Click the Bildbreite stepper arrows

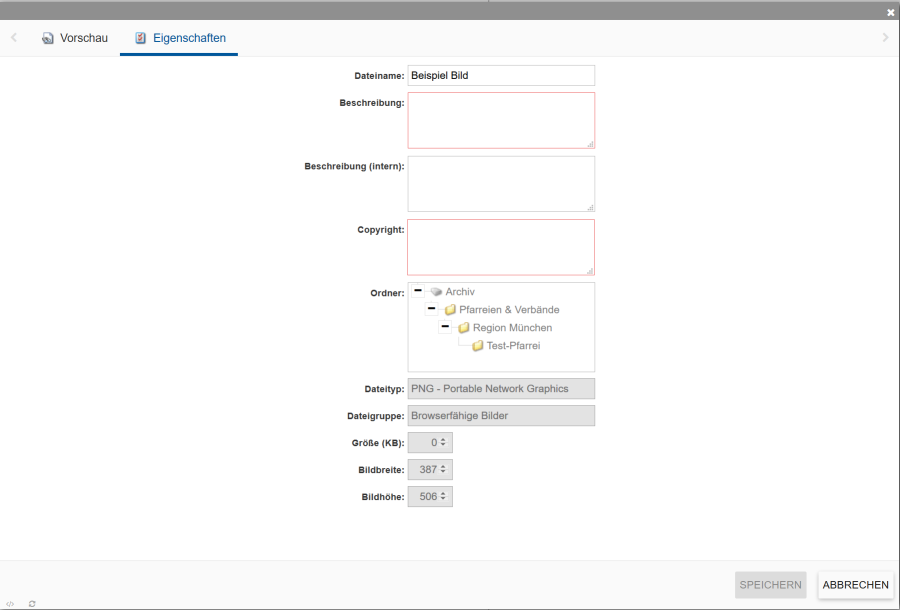(x=445, y=468)
